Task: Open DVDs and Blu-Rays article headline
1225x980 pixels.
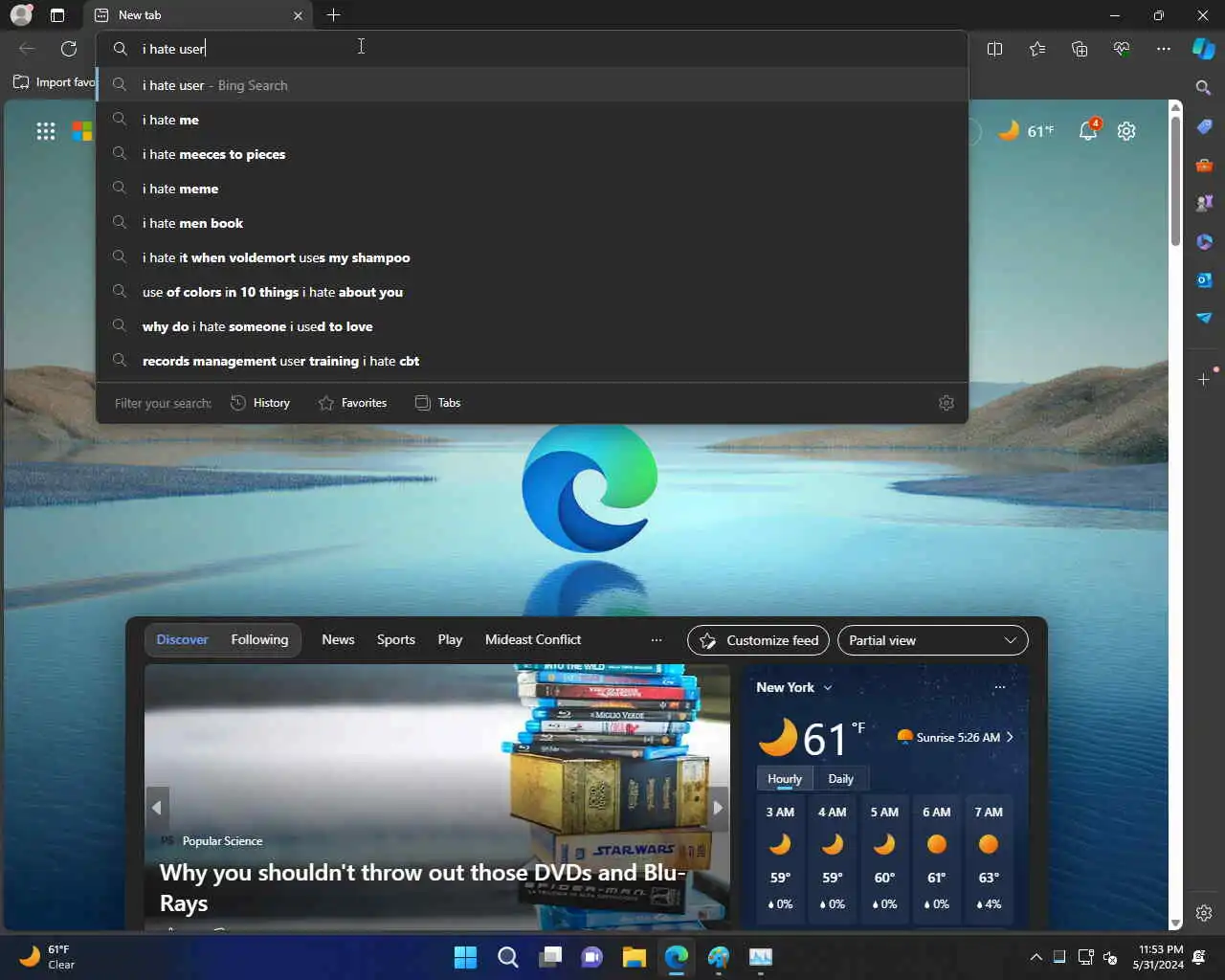Action: click(423, 887)
